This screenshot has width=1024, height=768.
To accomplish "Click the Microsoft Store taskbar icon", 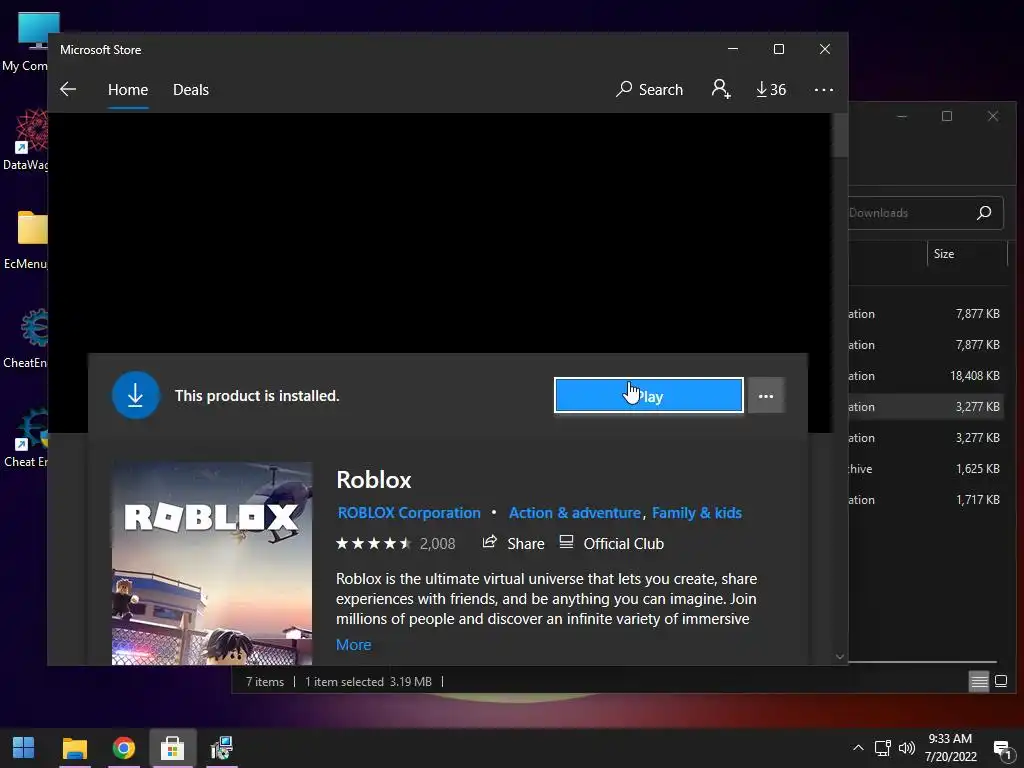I will 172,748.
